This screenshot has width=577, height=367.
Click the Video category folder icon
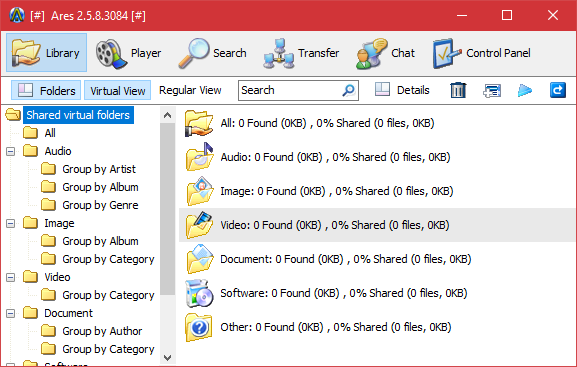pos(199,225)
